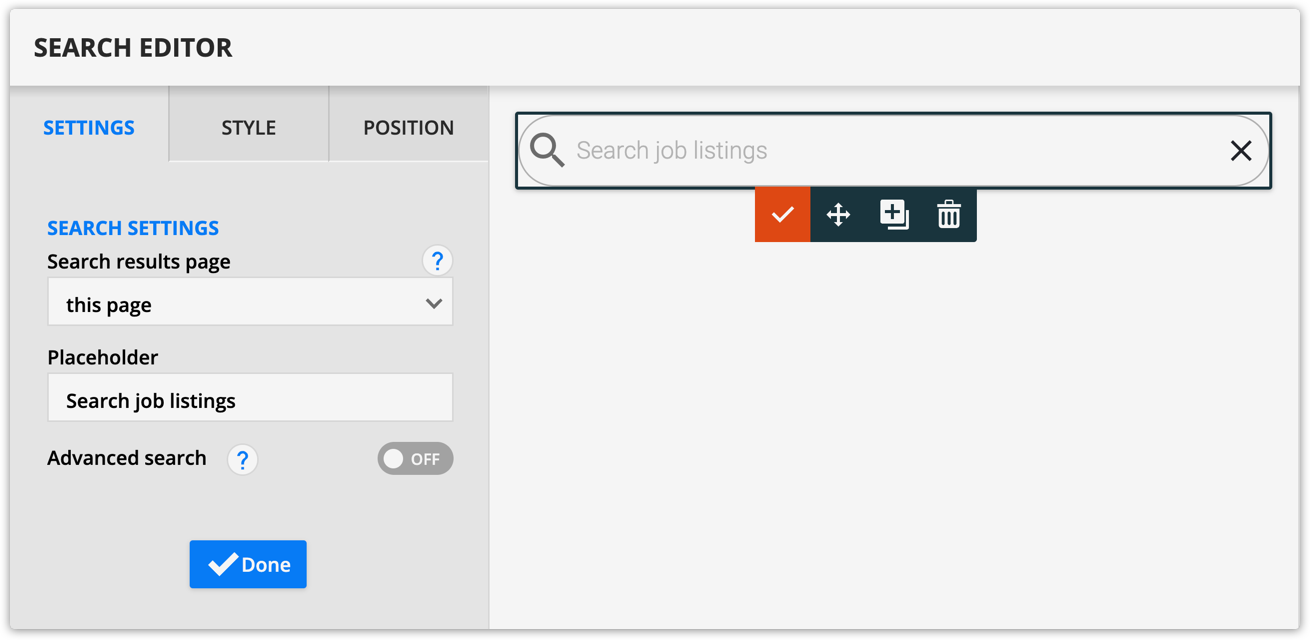Open the Search results page dropdown

point(250,303)
